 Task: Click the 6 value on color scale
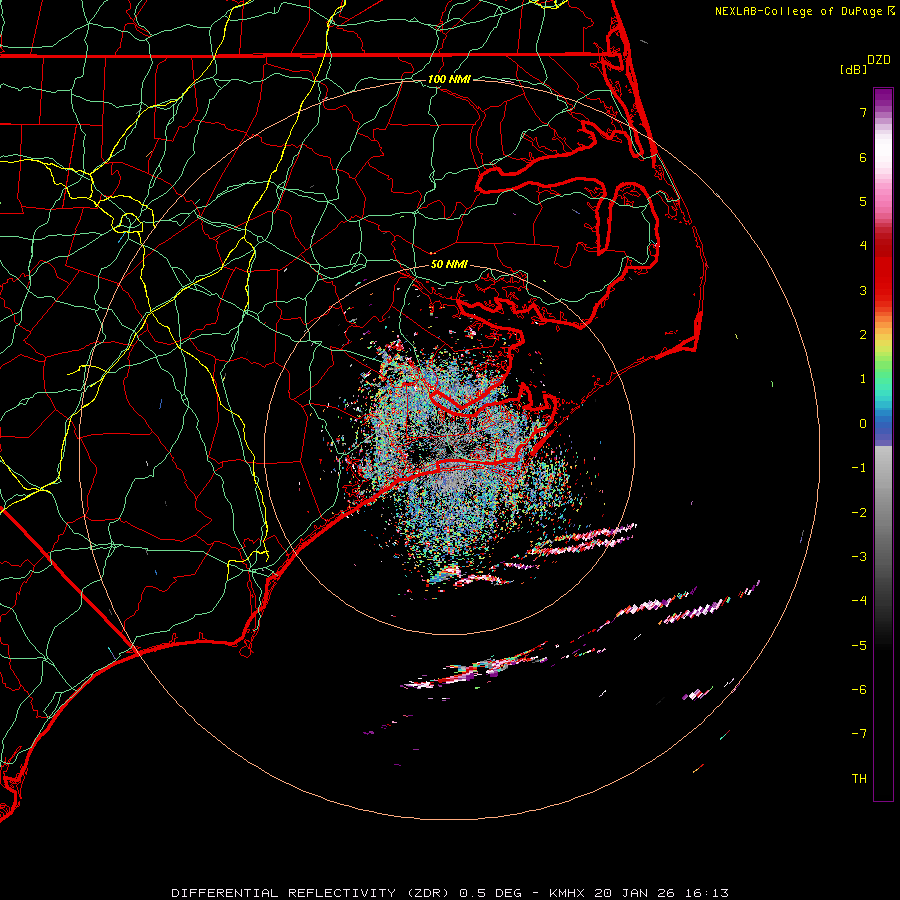coord(863,157)
